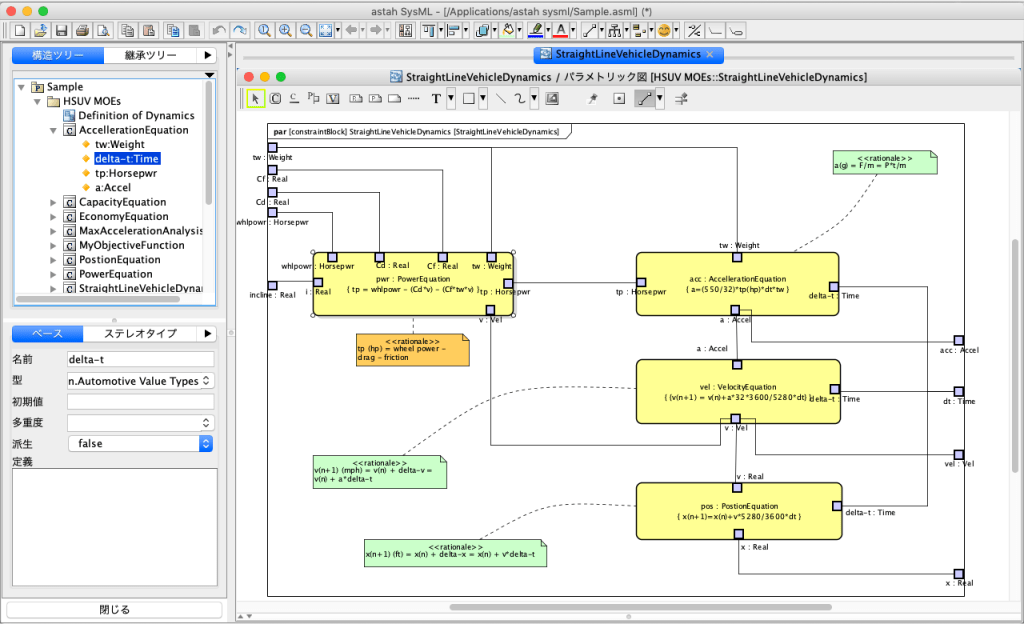Click the Undo arrow icon
1024x624 pixels.
coord(219,31)
